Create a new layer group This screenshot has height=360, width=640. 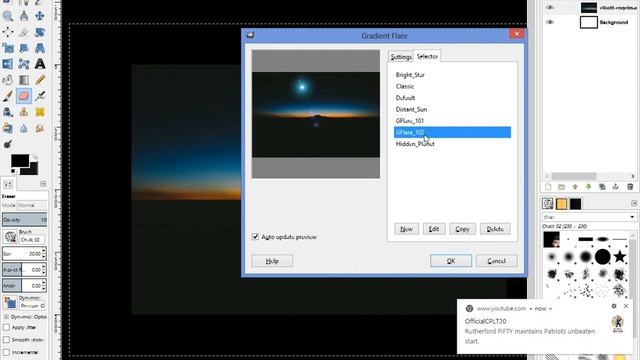(562, 187)
